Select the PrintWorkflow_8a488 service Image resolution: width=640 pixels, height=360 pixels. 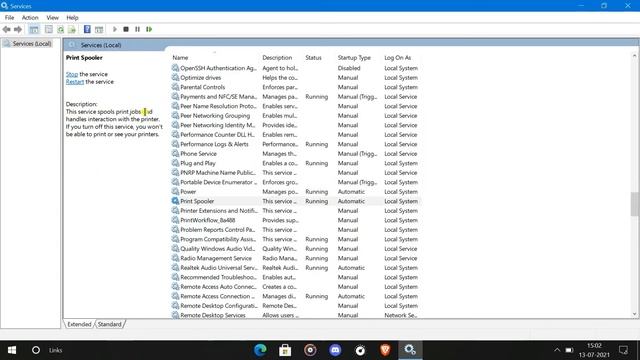[296, 220]
